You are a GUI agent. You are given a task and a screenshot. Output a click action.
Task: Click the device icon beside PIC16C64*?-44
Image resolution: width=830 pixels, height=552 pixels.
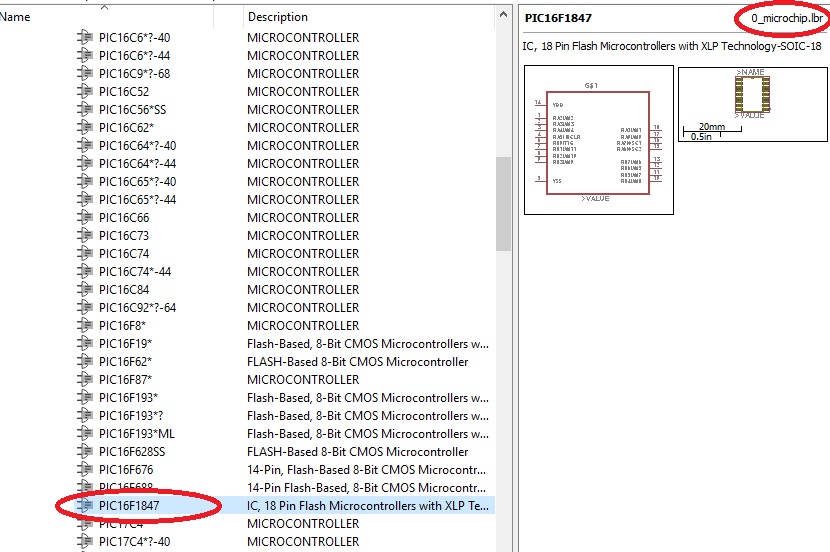click(85, 164)
